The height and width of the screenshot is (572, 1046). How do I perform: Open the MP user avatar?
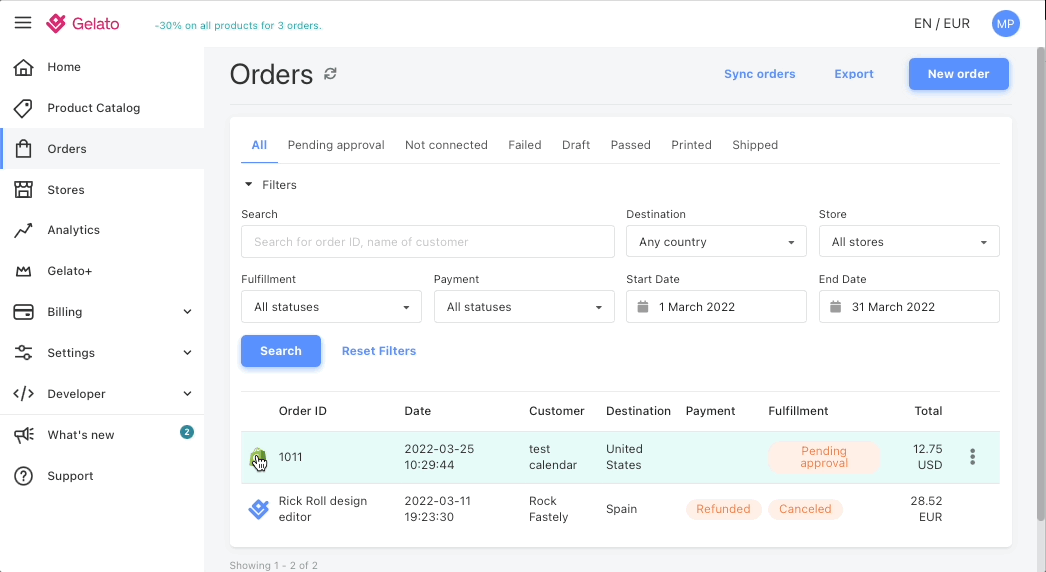tap(1005, 24)
